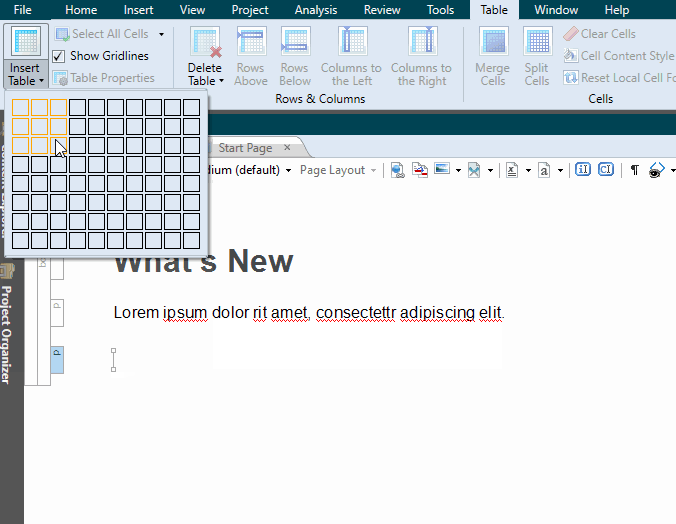This screenshot has width=676, height=524.
Task: Switch to the Analysis ribbon tab
Action: [x=316, y=9]
